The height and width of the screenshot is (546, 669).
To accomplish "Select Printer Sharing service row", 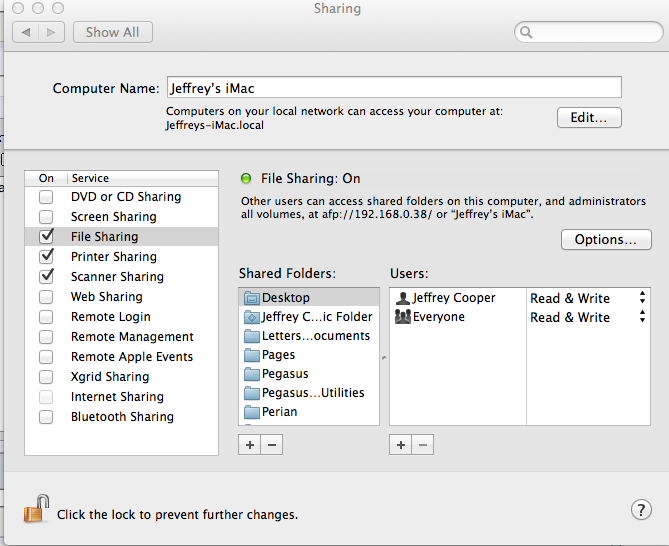I will pyautogui.click(x=122, y=256).
